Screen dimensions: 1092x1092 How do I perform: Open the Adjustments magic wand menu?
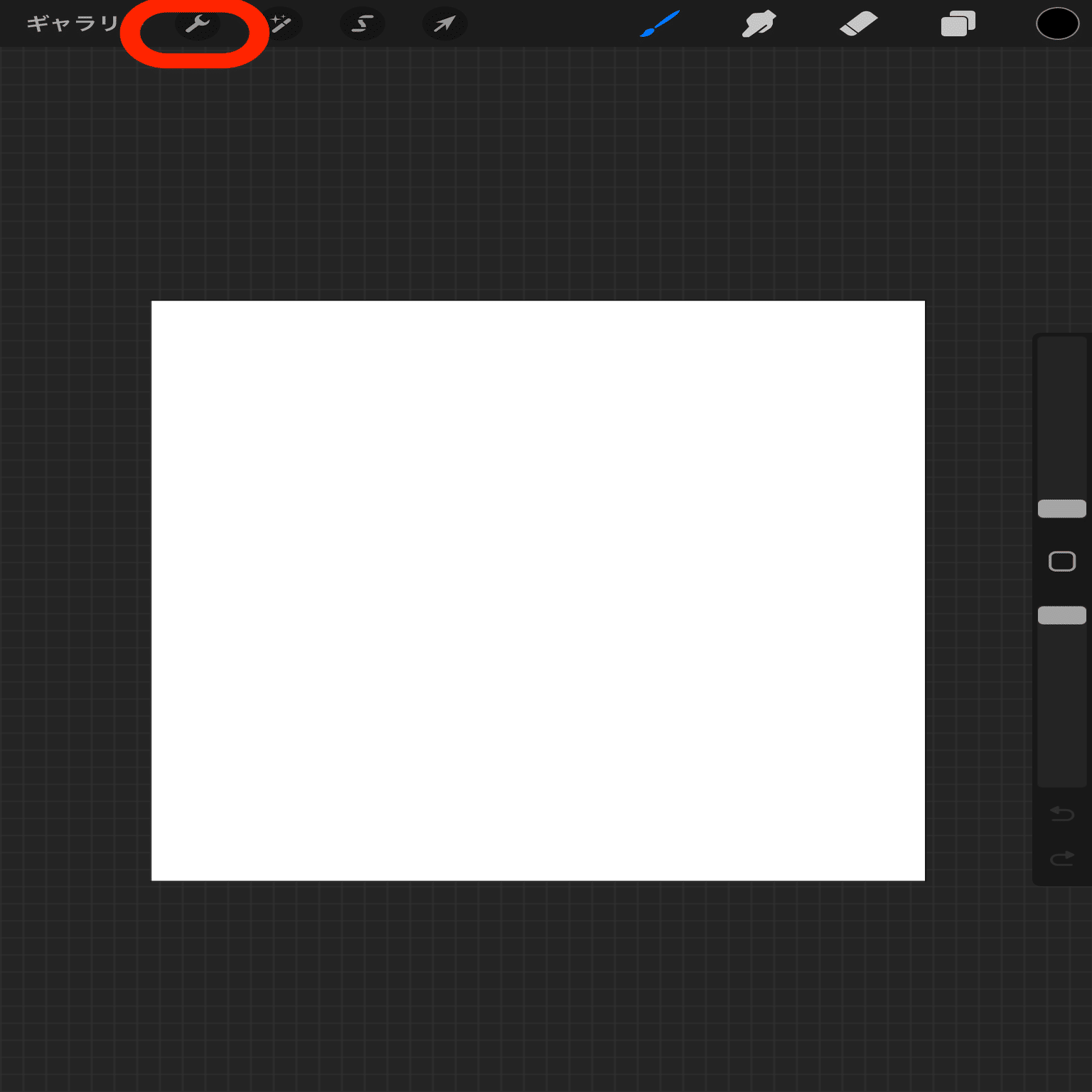tap(281, 23)
